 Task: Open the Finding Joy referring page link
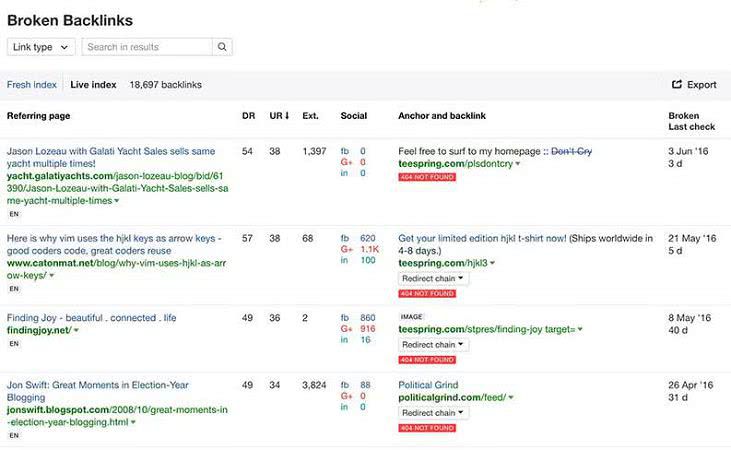(x=91, y=318)
